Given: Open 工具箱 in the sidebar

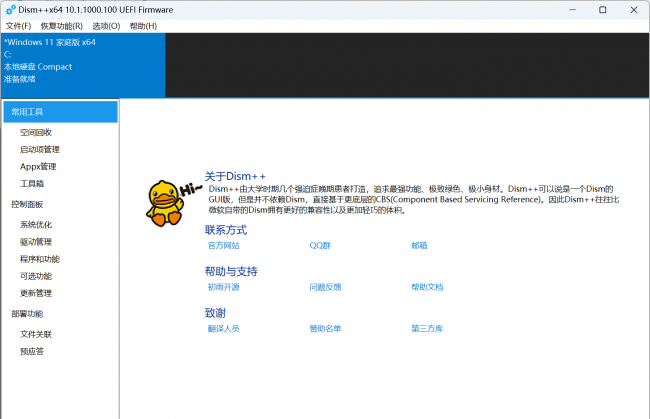Looking at the screenshot, I should 32,184.
